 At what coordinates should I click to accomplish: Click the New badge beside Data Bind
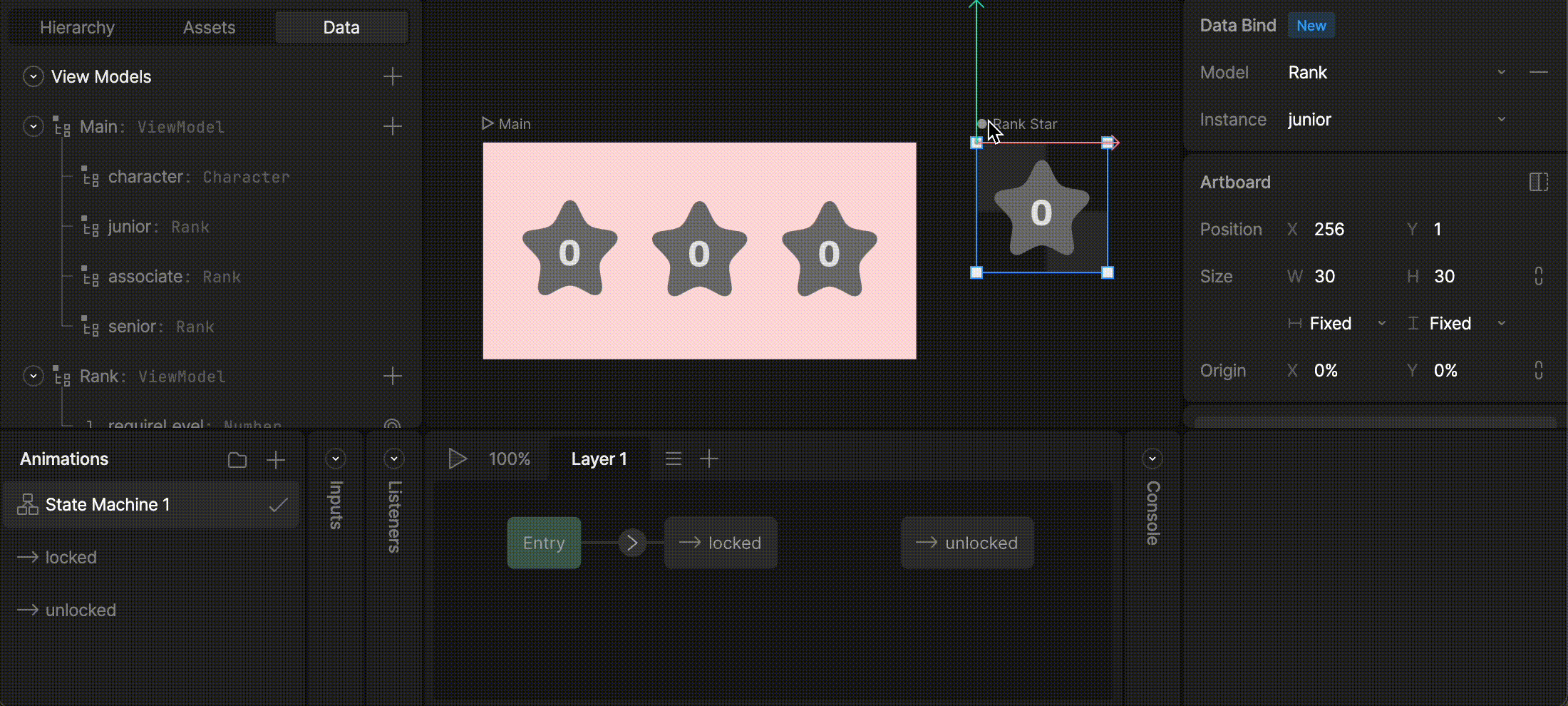click(x=1311, y=26)
